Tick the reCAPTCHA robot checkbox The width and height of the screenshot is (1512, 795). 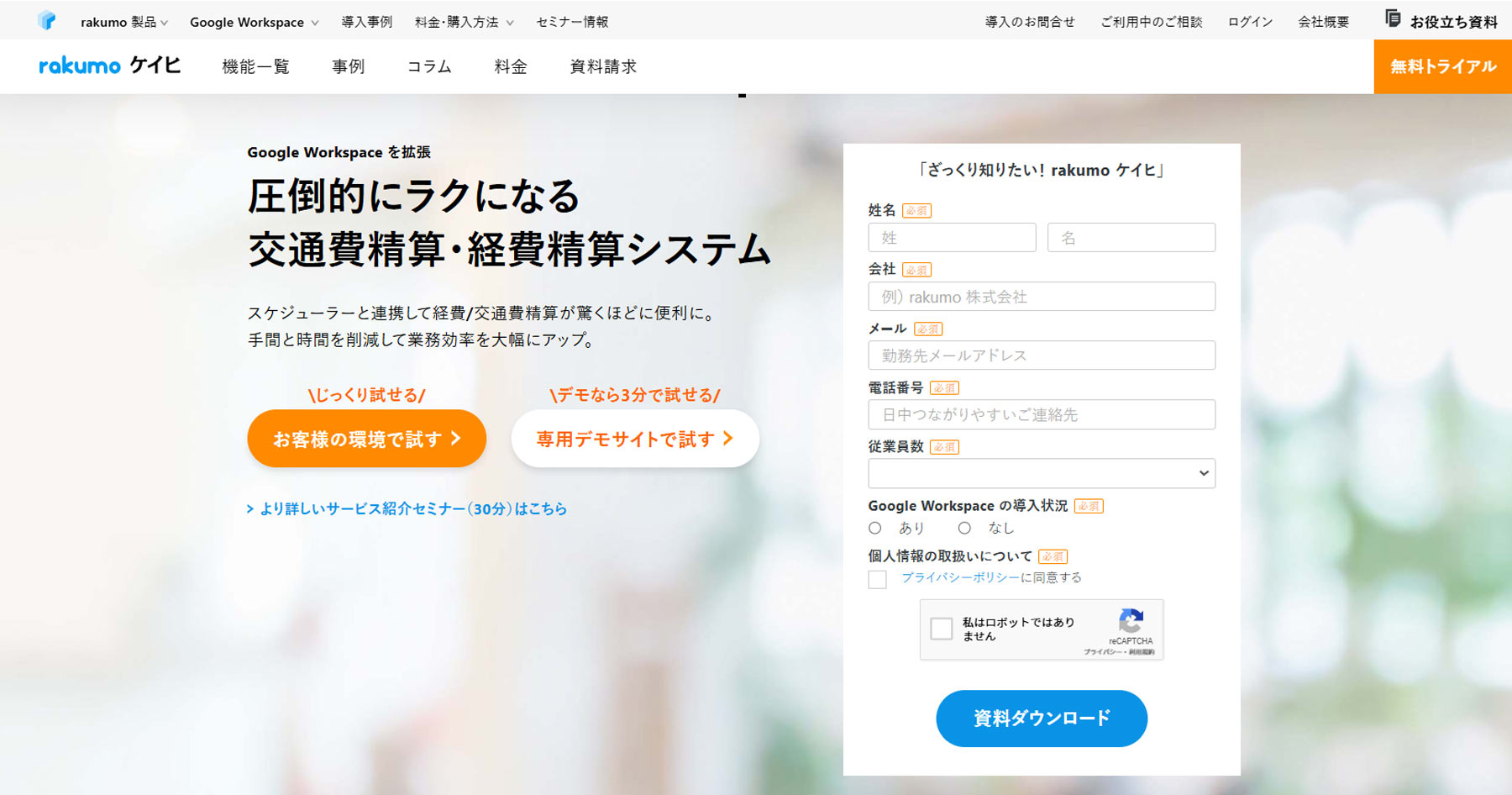click(942, 629)
